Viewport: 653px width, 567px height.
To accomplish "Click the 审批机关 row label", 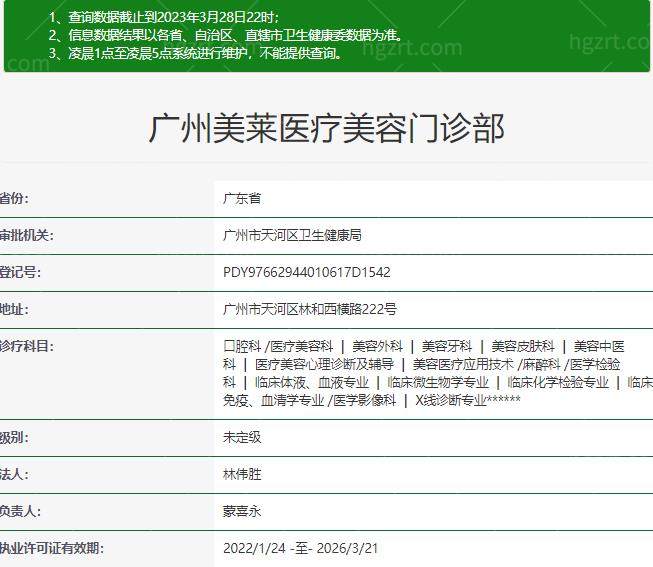I will click(26, 235).
